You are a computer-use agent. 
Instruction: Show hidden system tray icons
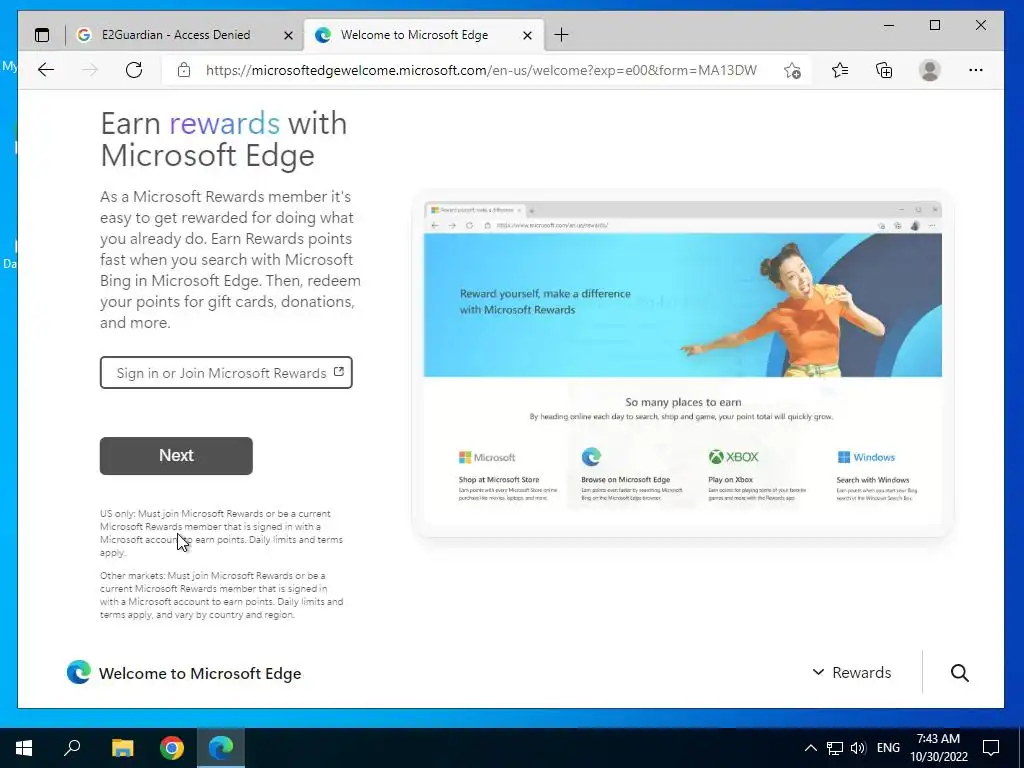tap(810, 748)
